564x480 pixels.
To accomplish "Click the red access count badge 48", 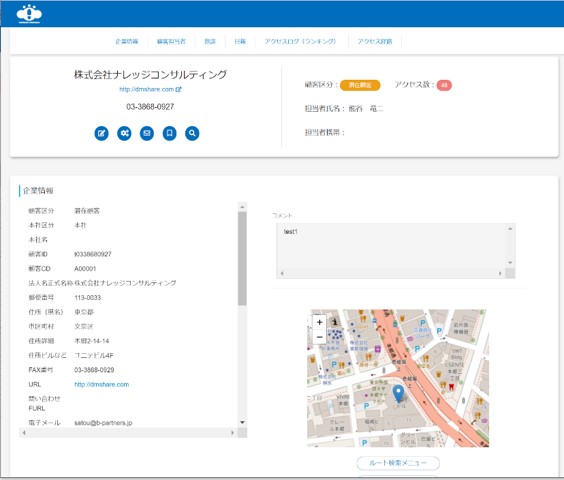I will pyautogui.click(x=444, y=85).
